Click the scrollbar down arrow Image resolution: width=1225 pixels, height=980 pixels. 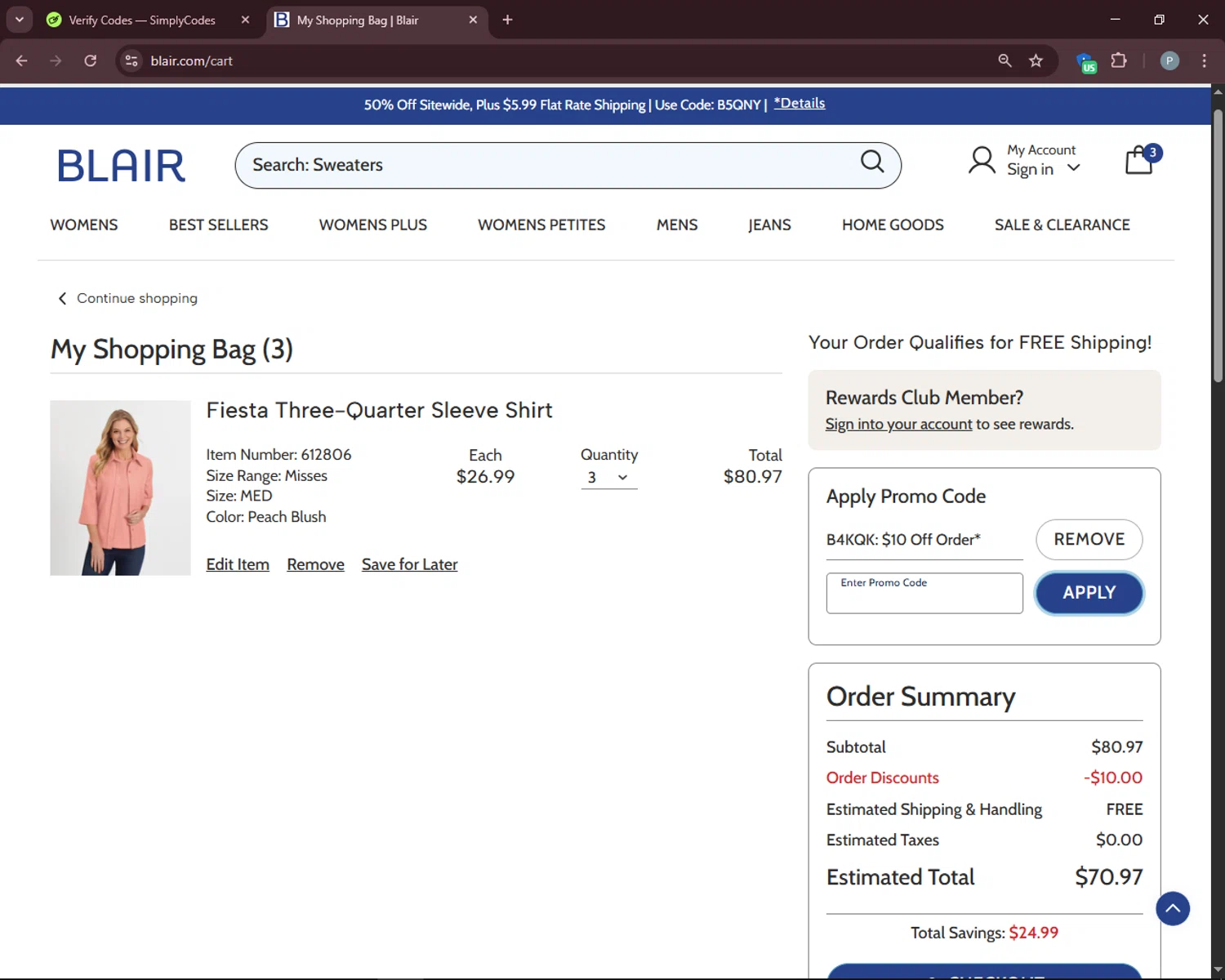[1218, 970]
